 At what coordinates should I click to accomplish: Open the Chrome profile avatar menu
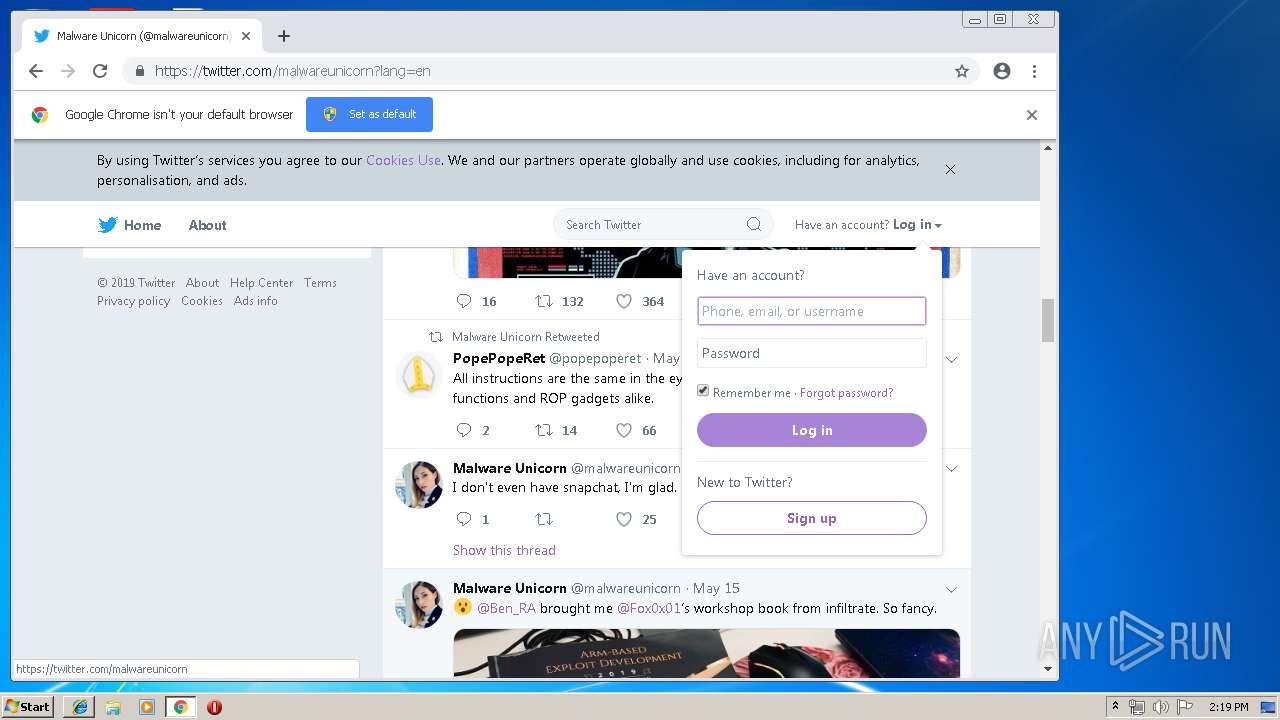point(1002,71)
